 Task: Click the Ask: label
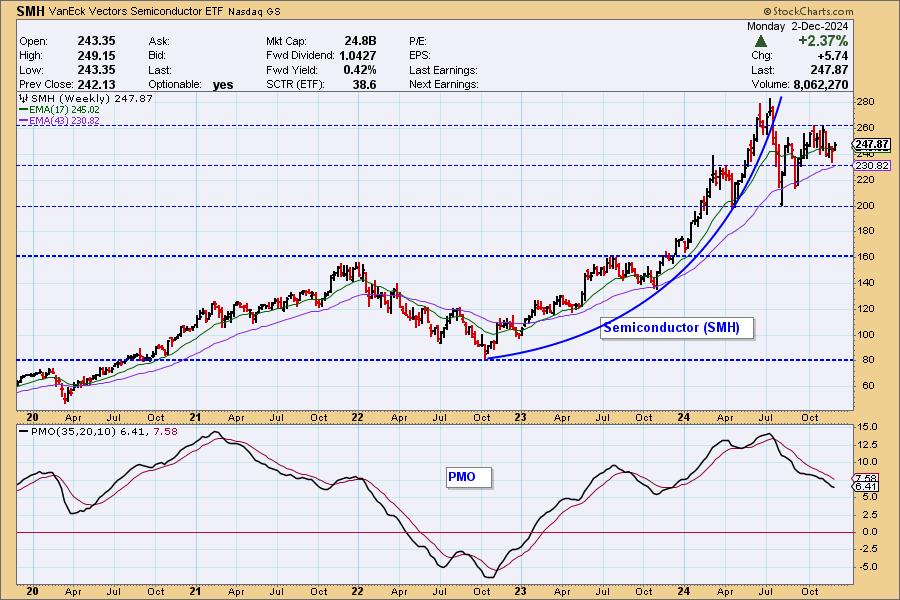coord(158,41)
